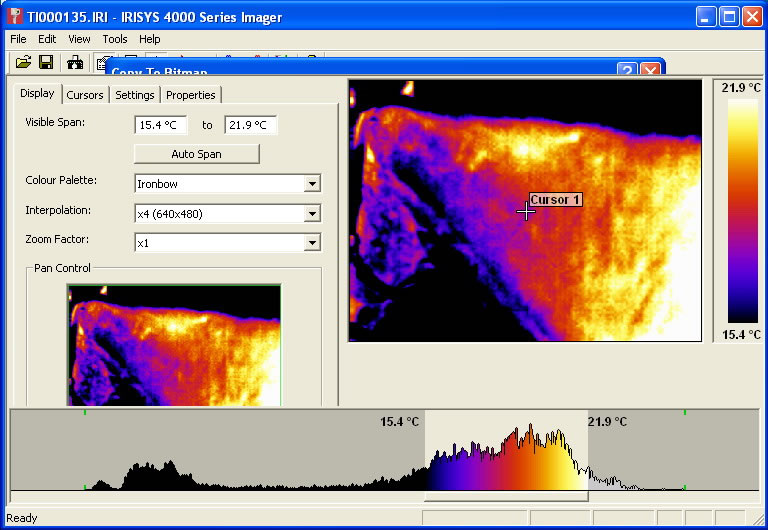Screen dimensions: 768x530
Task: Click the Copy To Bitmap help button
Action: point(627,70)
